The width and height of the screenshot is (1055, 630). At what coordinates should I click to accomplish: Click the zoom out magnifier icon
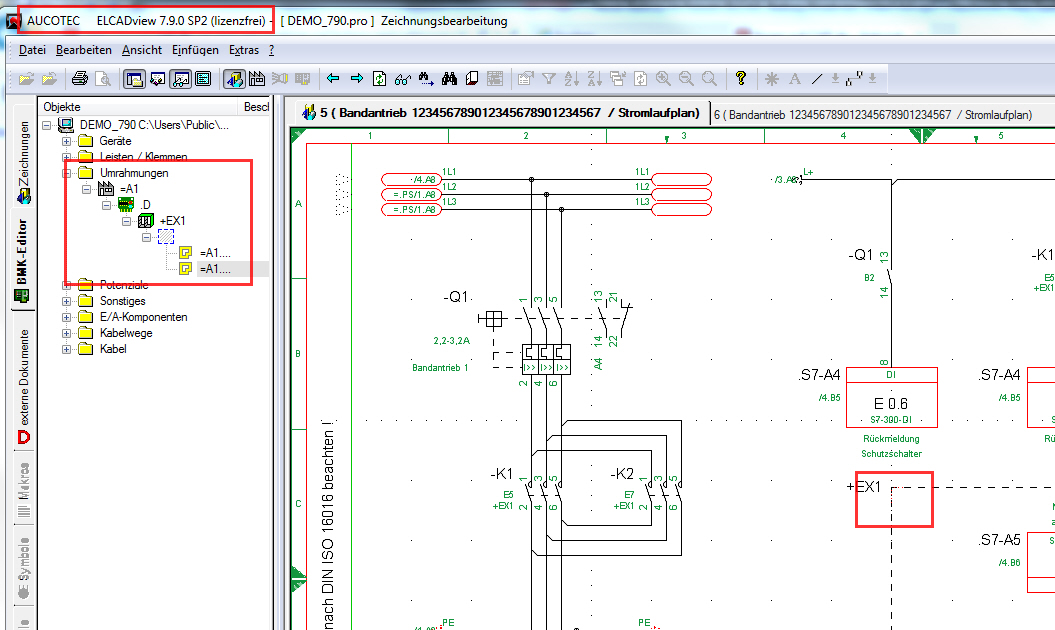pos(686,79)
